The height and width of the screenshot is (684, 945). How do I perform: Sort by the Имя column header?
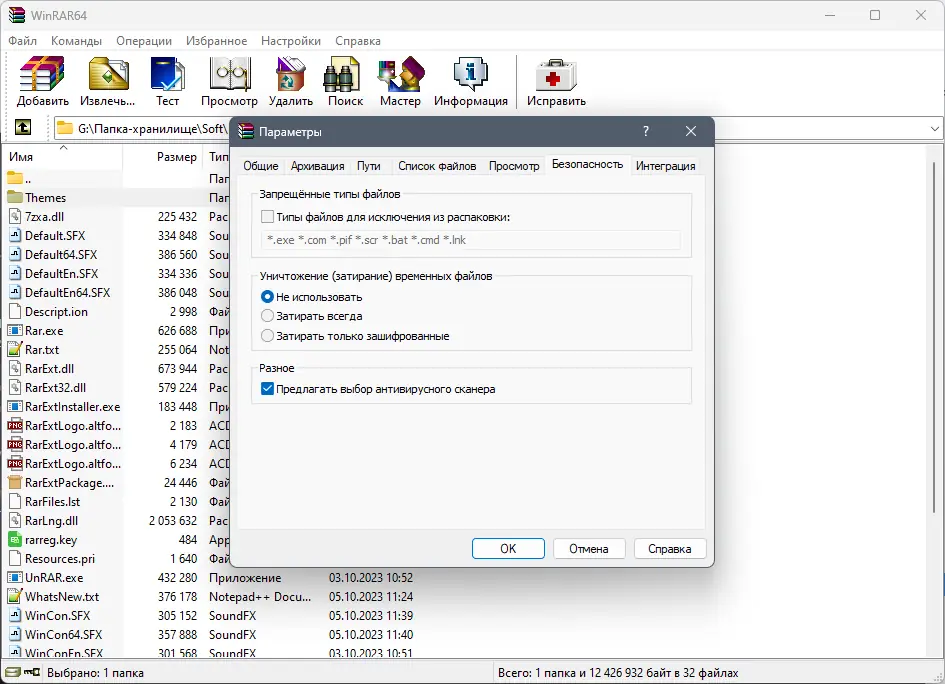(63, 157)
